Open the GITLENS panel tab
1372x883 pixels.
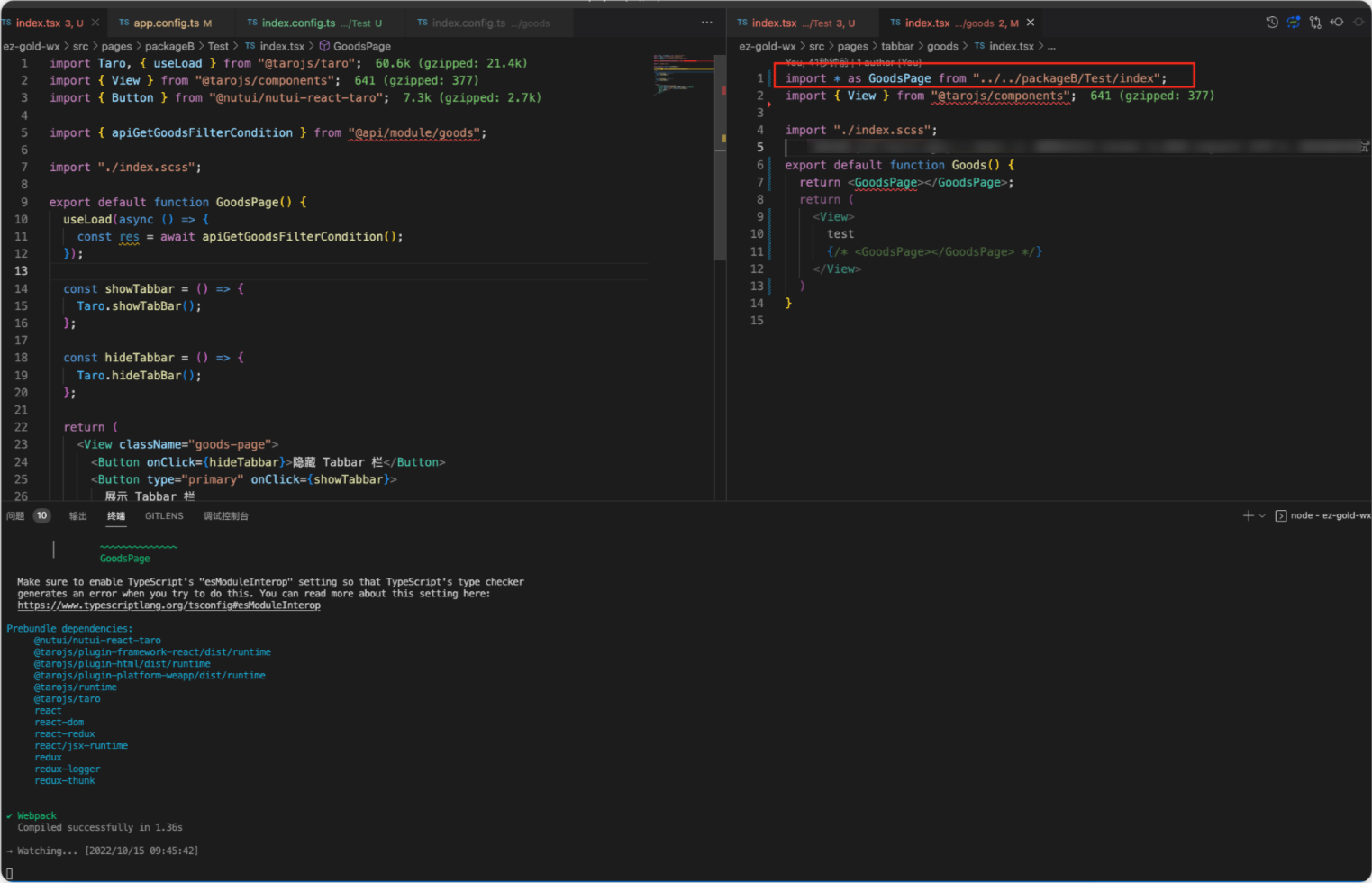(x=164, y=516)
